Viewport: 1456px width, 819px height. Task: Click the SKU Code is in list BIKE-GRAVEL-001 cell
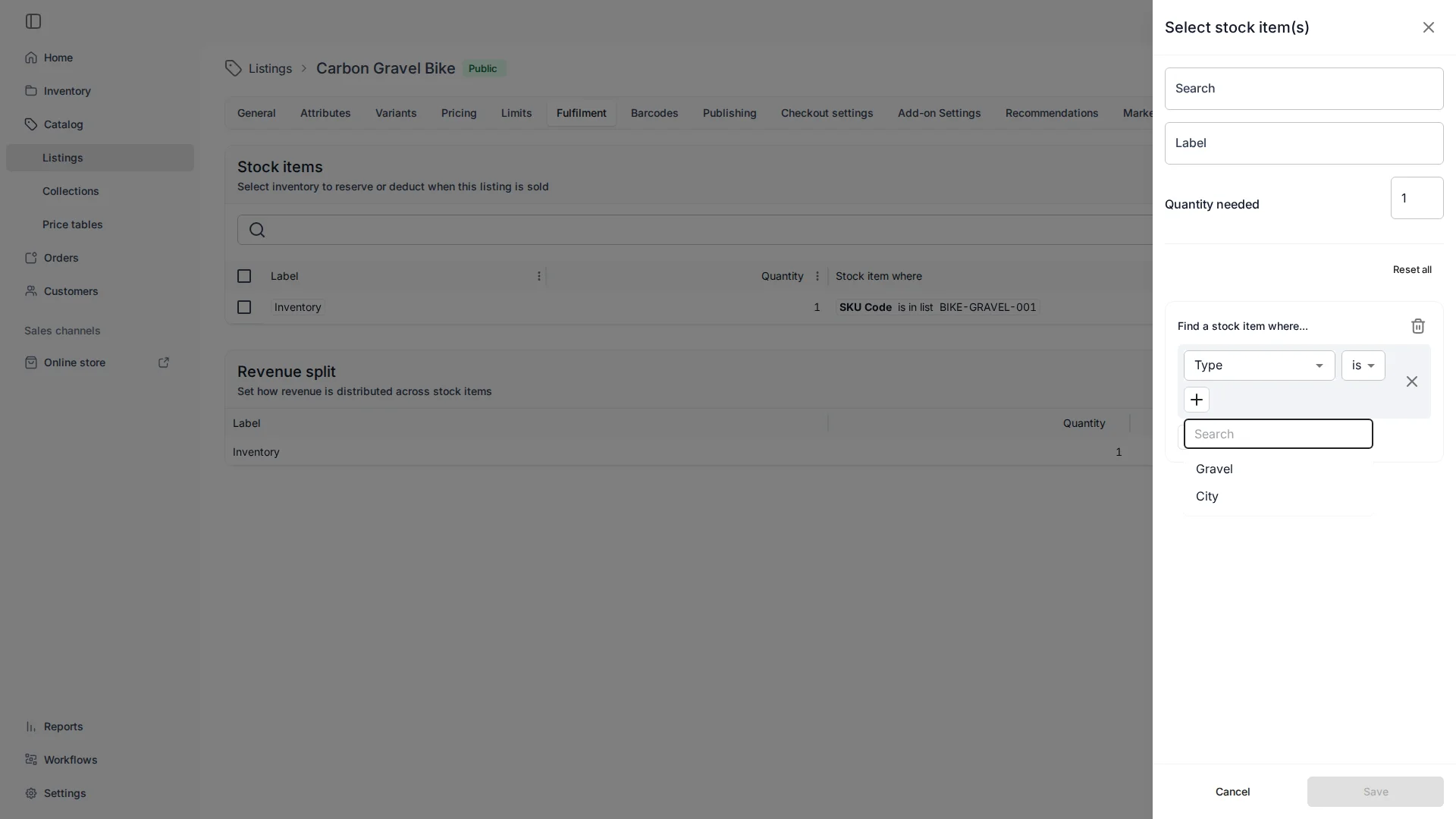pyautogui.click(x=937, y=307)
